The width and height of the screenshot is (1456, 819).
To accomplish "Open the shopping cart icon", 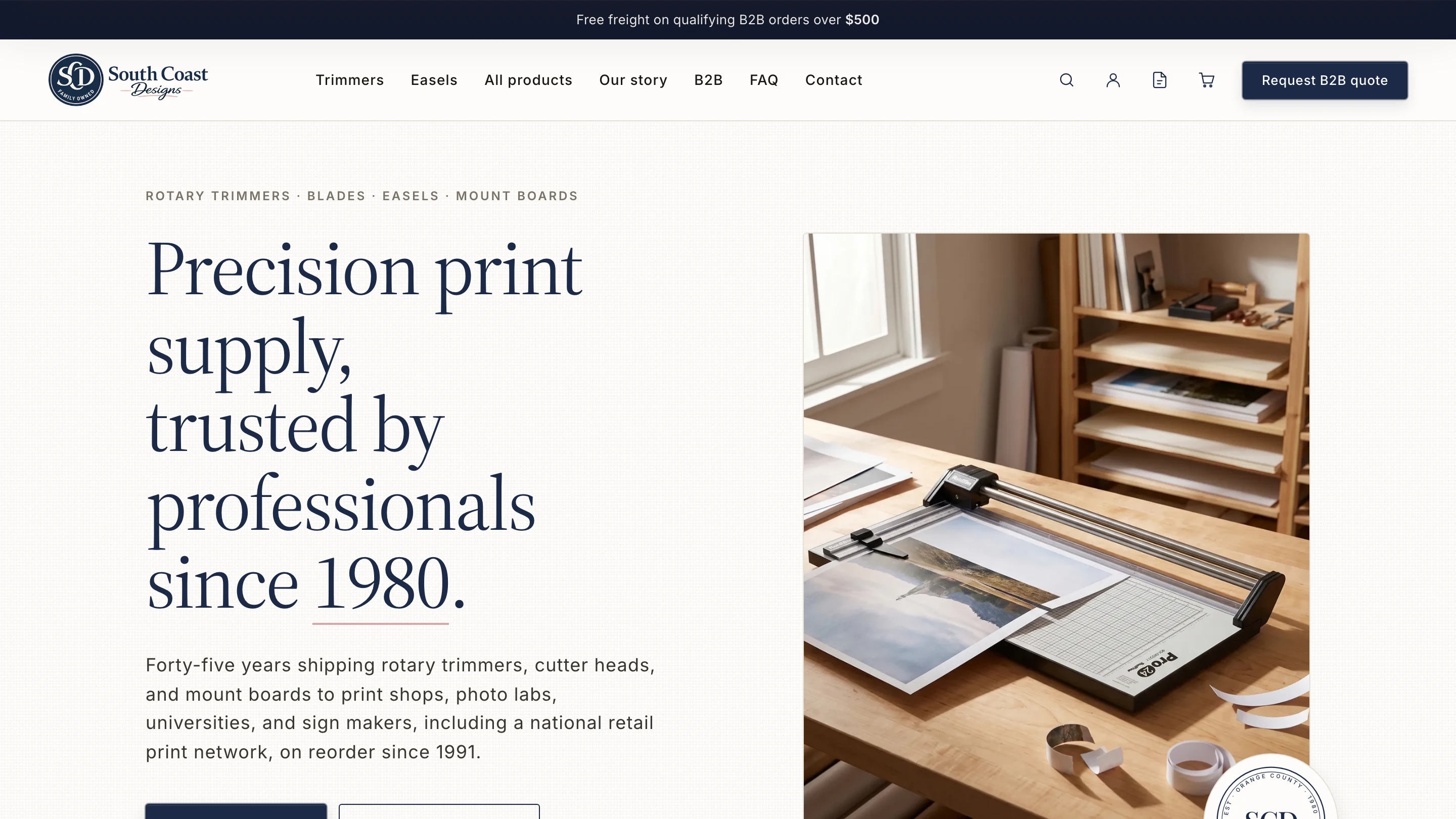I will [x=1207, y=80].
